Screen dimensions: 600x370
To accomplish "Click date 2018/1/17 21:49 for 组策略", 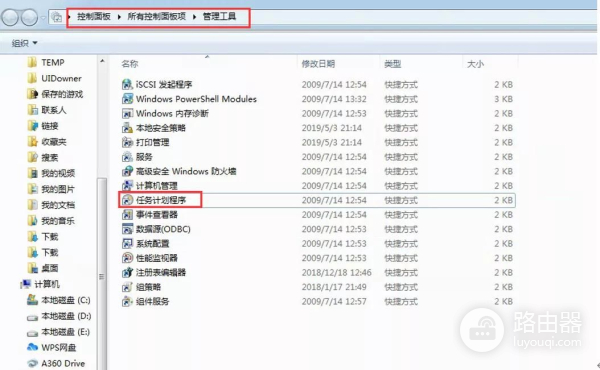I will tap(334, 287).
